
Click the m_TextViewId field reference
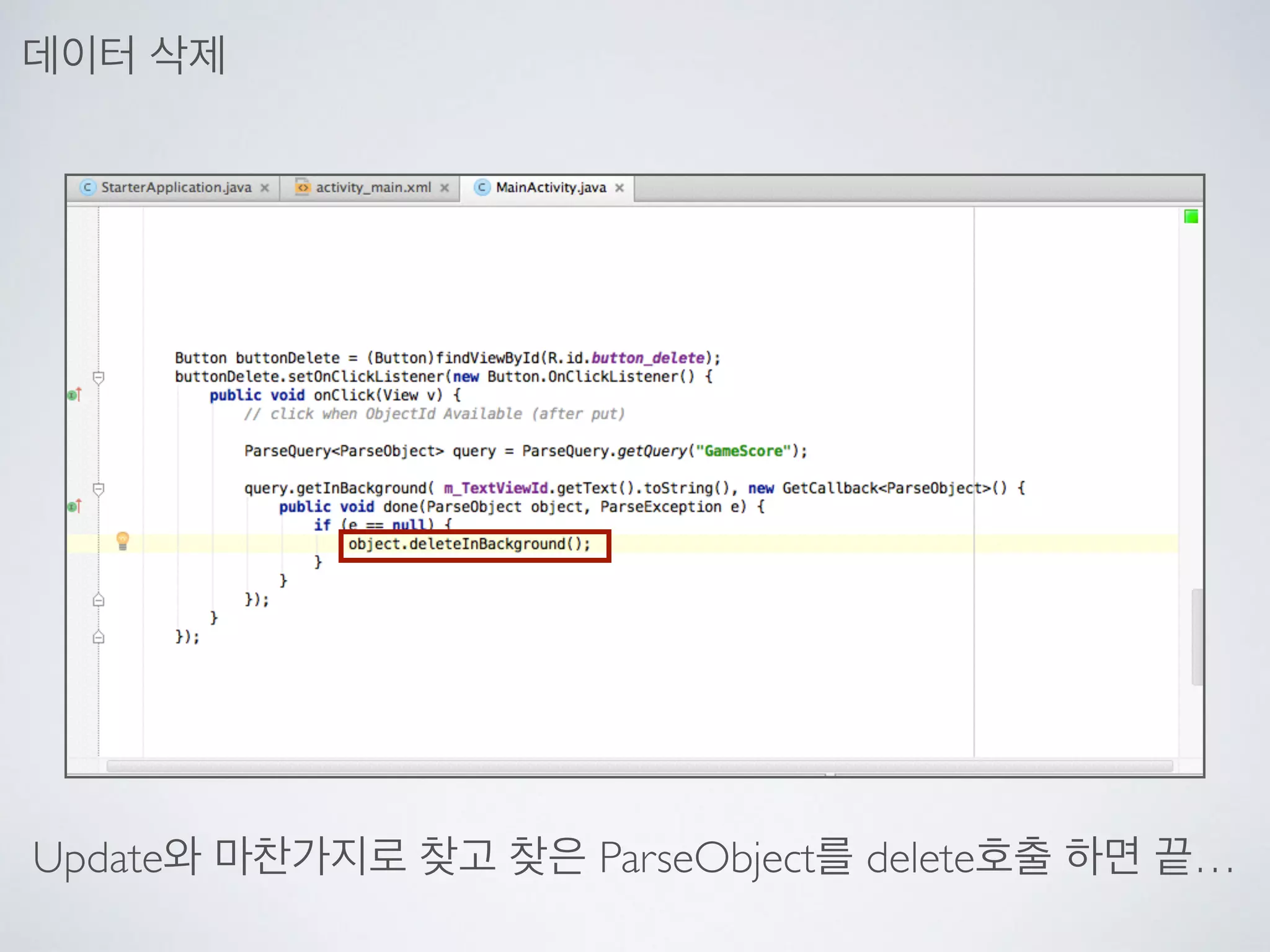point(496,488)
